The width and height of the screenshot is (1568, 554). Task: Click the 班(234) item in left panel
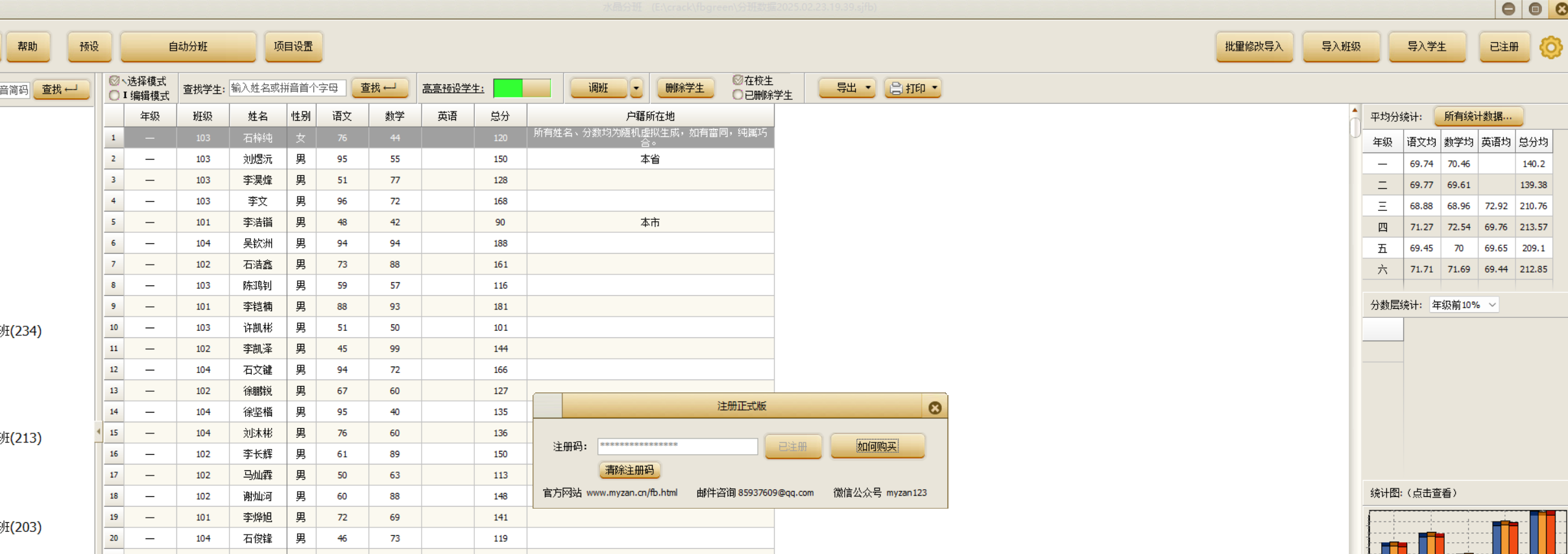pyautogui.click(x=21, y=331)
